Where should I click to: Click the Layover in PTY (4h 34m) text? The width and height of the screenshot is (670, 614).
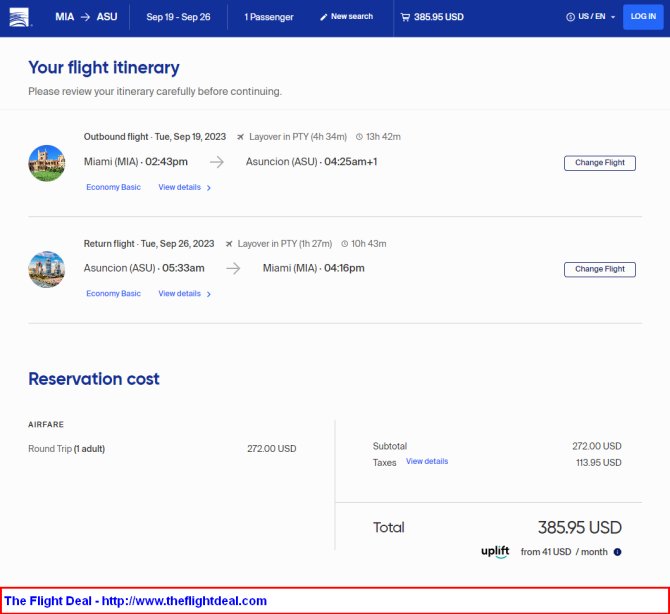[x=298, y=137]
